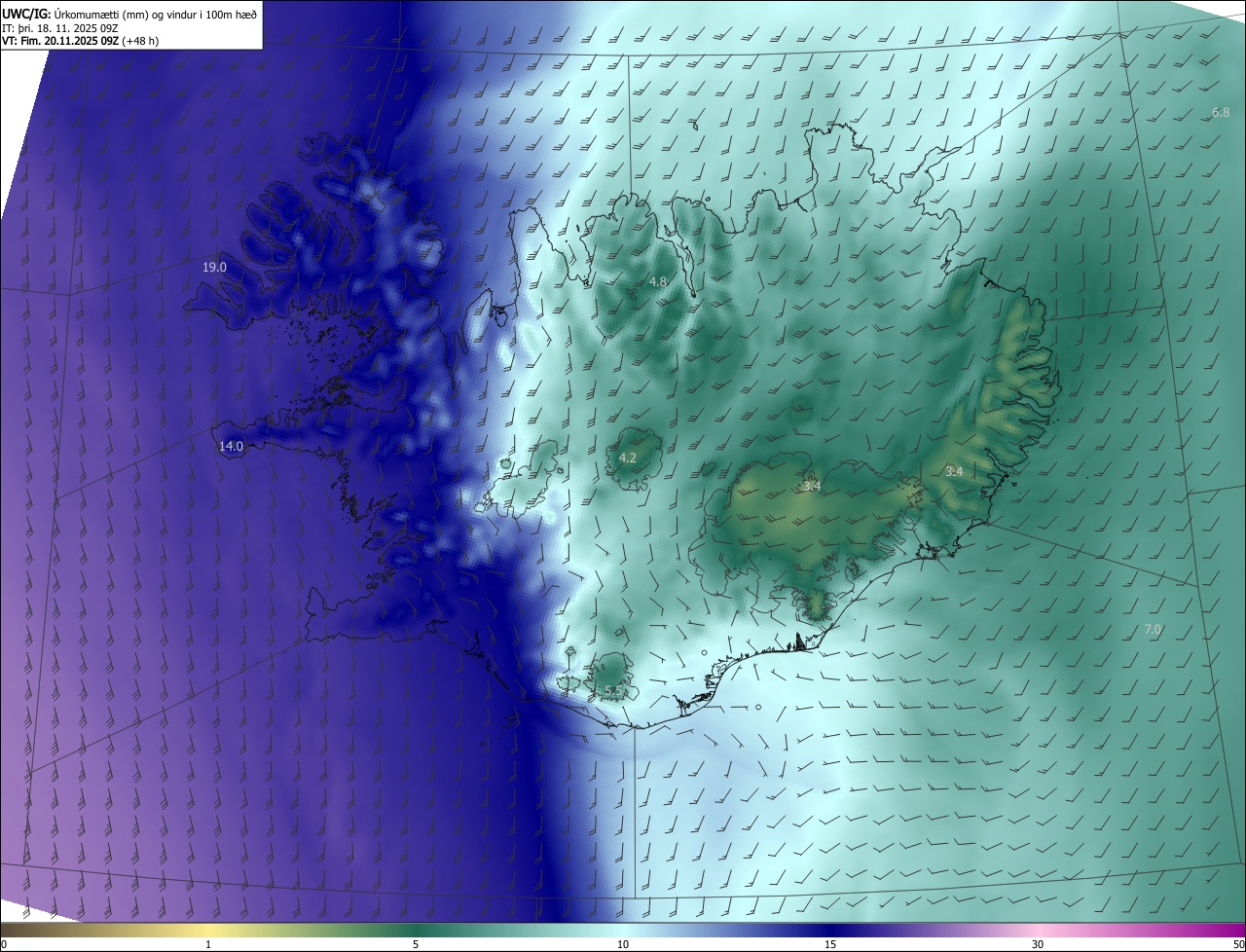Click the IT initial time line
The image size is (1246, 952).
click(x=60, y=28)
